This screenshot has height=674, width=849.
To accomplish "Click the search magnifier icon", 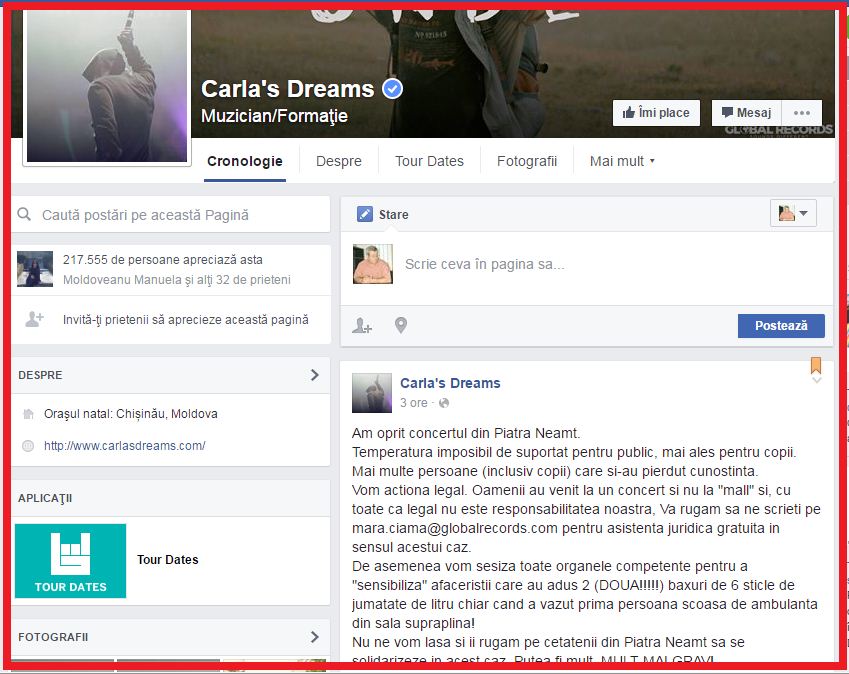I will pos(26,215).
